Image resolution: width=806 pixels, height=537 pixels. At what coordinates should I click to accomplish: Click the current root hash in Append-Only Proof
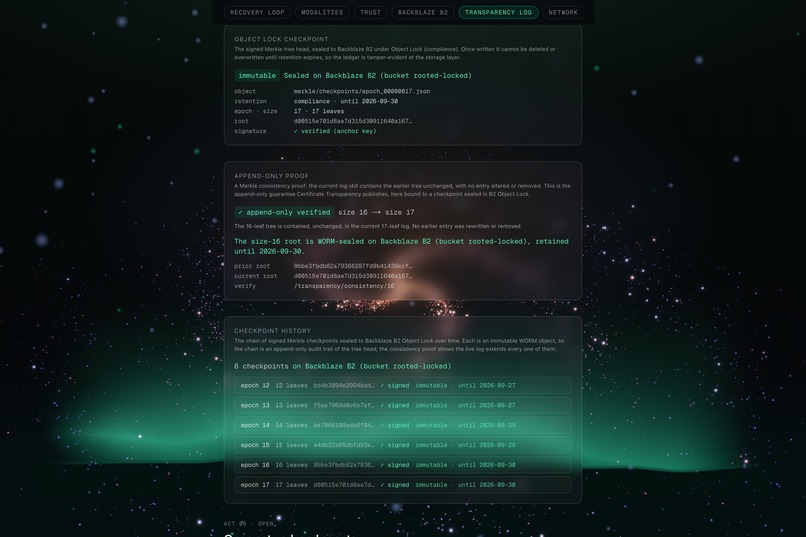pyautogui.click(x=353, y=276)
